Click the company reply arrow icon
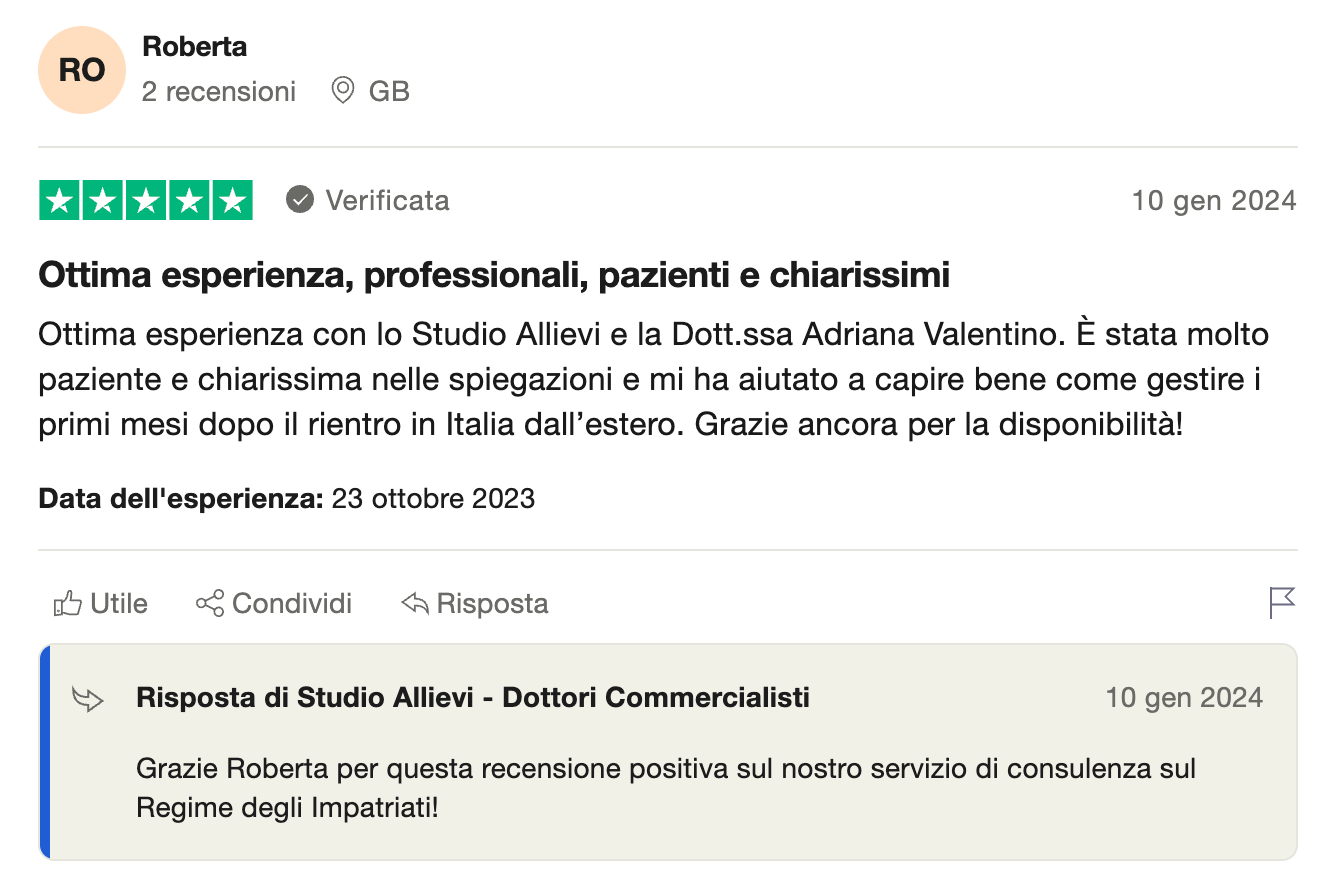Image resolution: width=1338 pixels, height=894 pixels. pyautogui.click(x=89, y=699)
